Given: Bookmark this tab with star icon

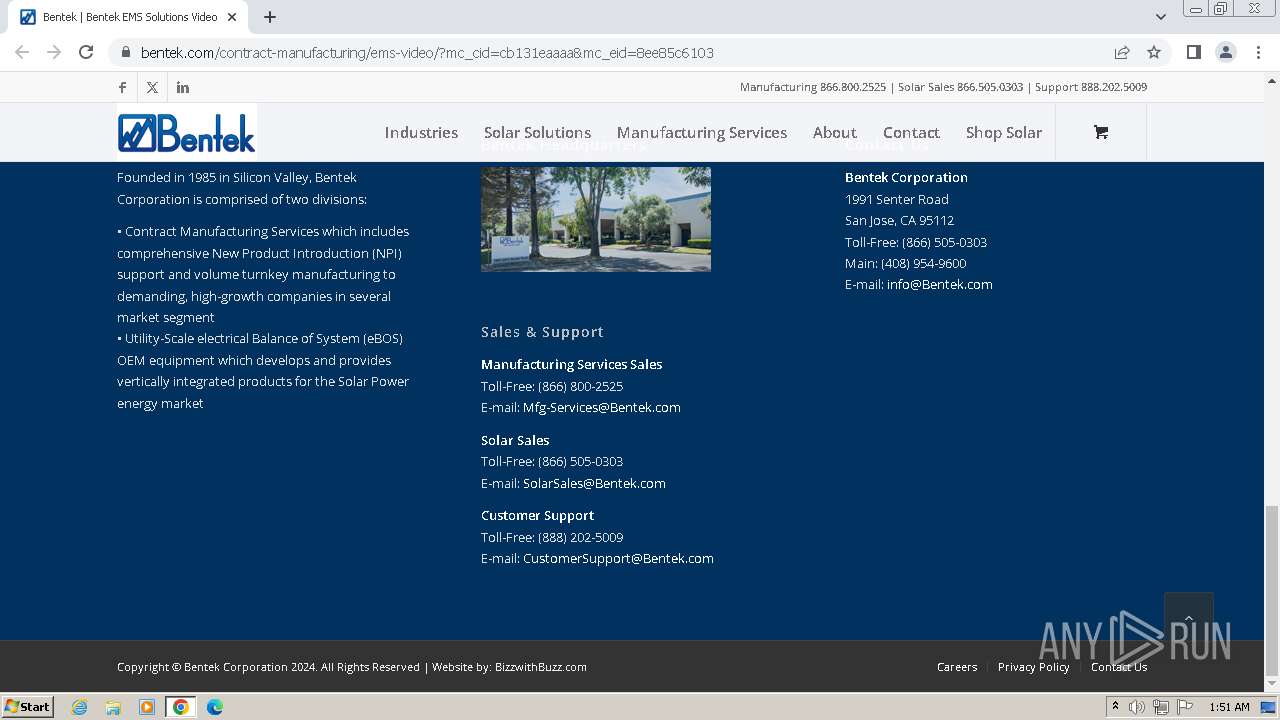Looking at the screenshot, I should click(1154, 52).
